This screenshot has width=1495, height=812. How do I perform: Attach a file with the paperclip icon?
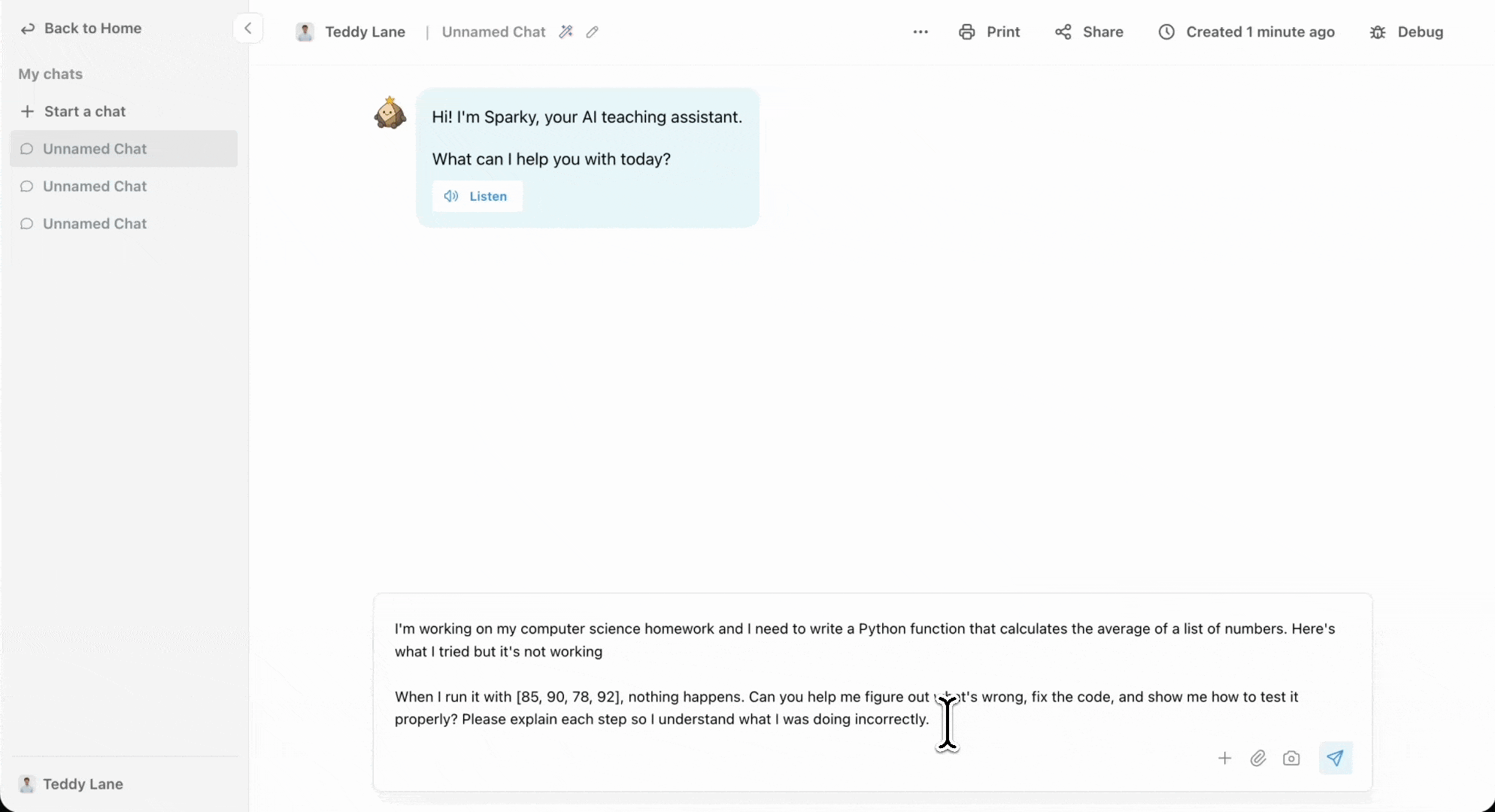1258,759
